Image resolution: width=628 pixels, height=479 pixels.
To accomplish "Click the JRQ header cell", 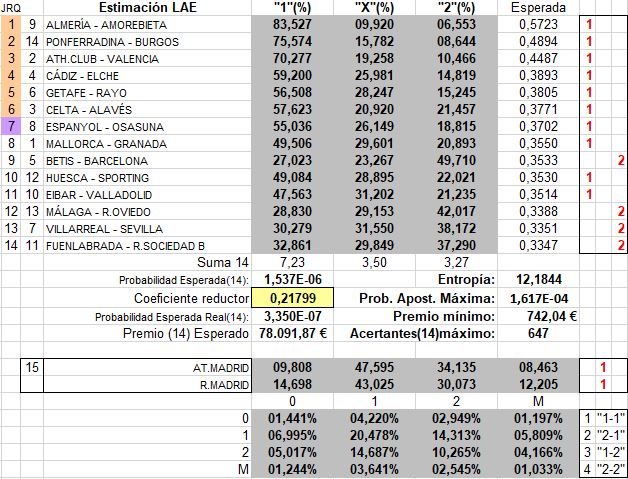I will (11, 8).
